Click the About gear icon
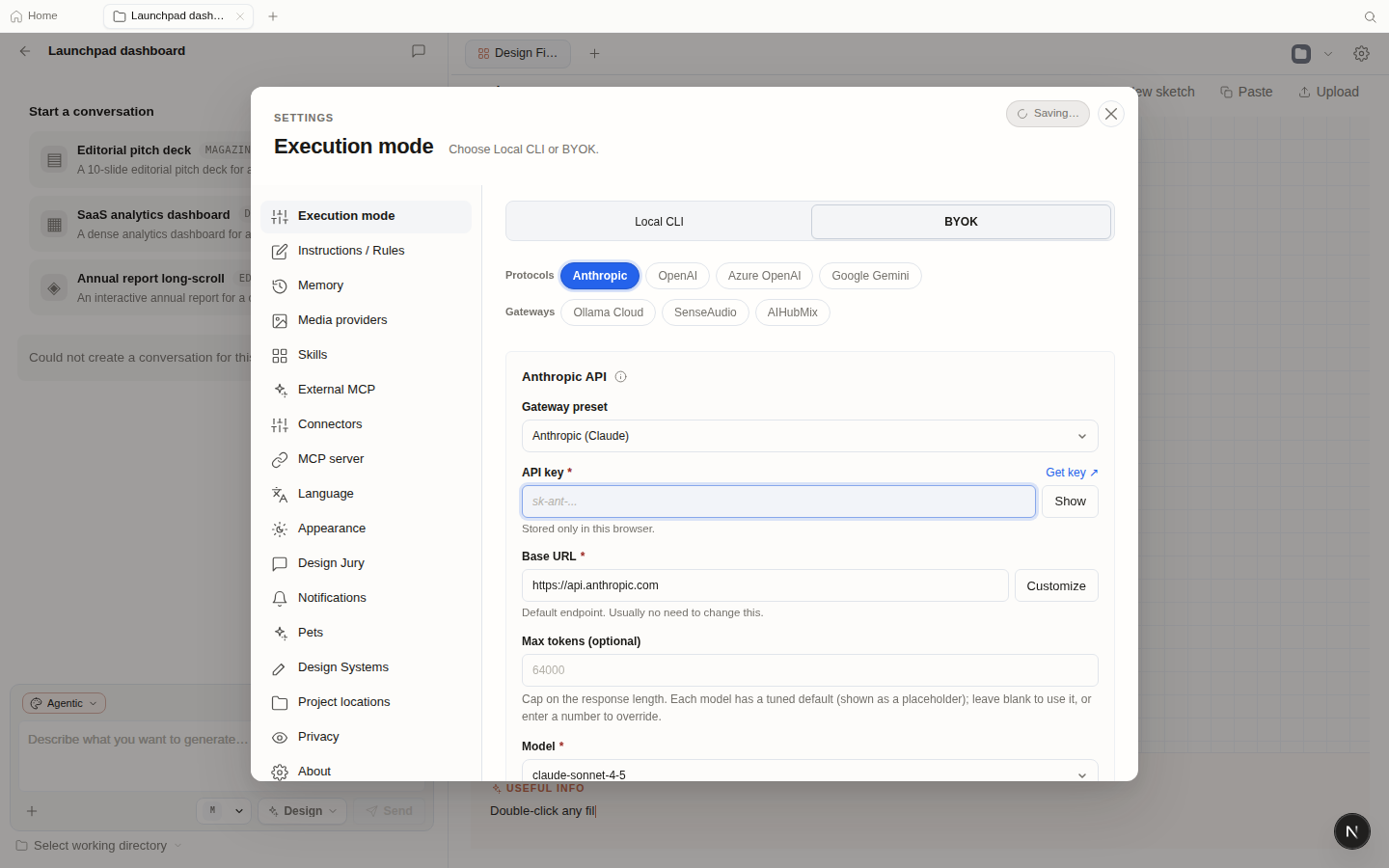1389x868 pixels. (x=280, y=773)
